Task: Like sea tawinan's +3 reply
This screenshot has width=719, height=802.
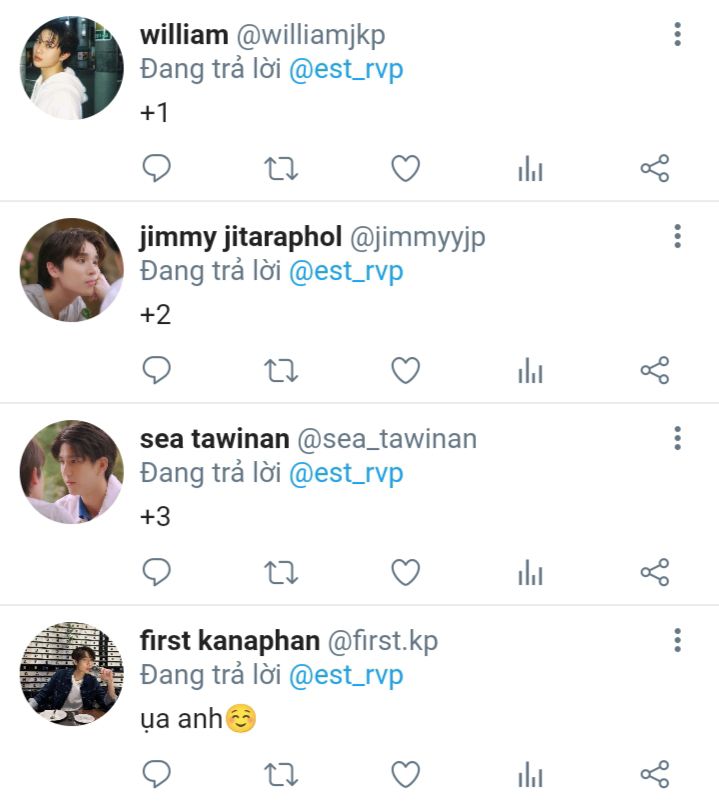Action: click(405, 573)
